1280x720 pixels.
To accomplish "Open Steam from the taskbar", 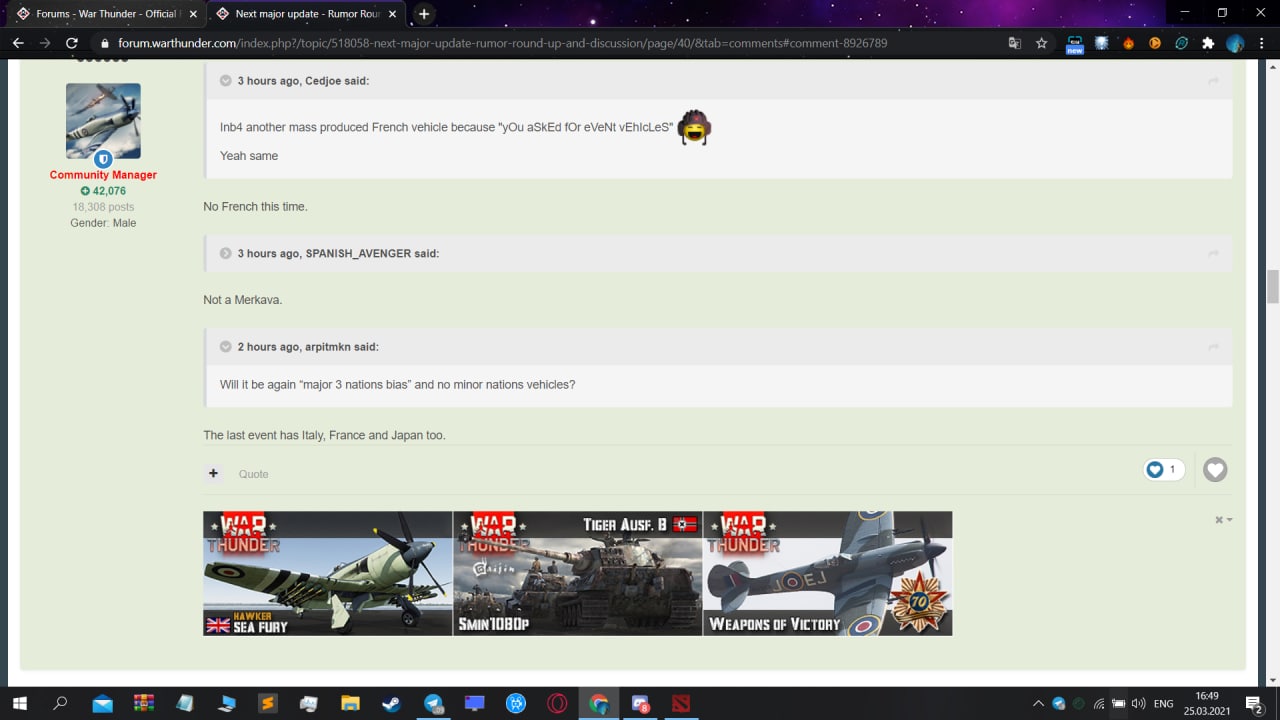I will coord(391,703).
